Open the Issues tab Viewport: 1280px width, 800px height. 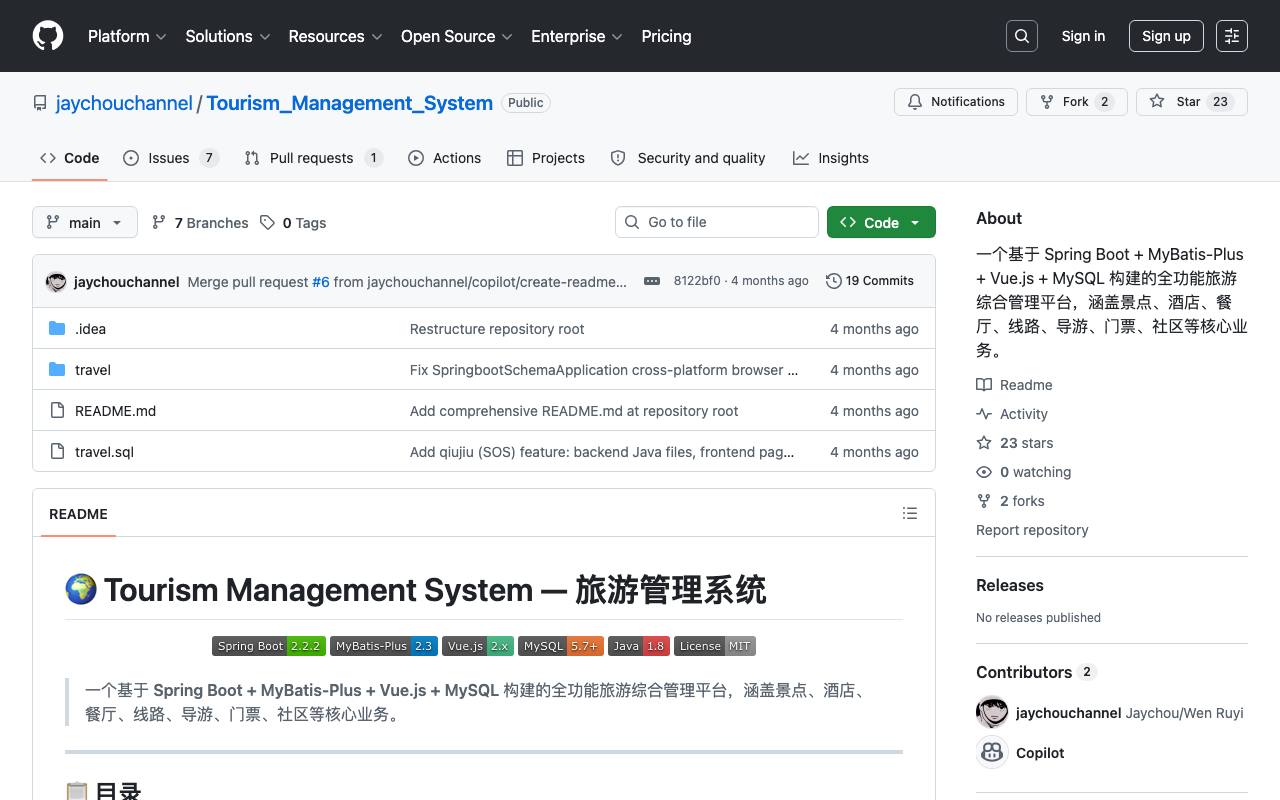(171, 158)
